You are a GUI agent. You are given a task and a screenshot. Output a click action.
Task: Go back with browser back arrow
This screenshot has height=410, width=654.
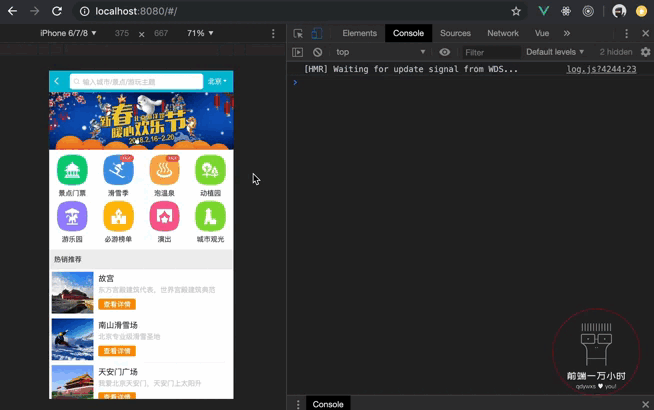coord(12,11)
